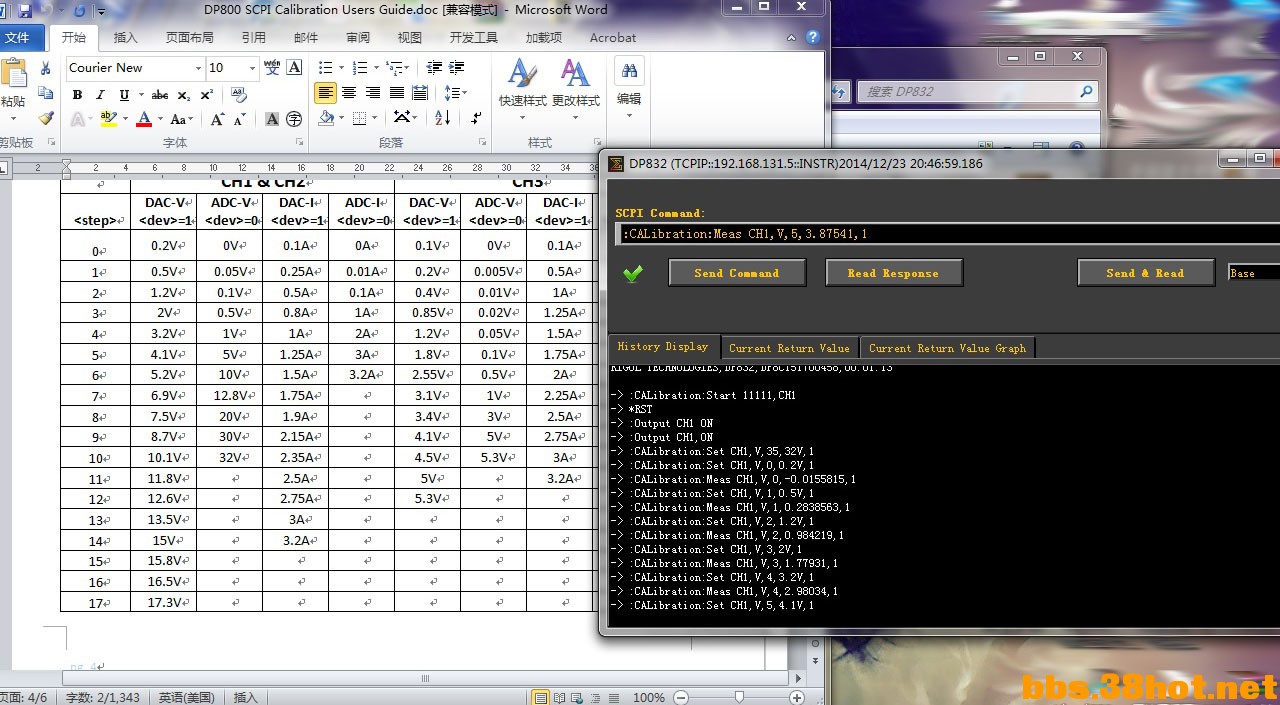Screen dimensions: 1280x705
Task: Click the Read Response button
Action: (894, 273)
